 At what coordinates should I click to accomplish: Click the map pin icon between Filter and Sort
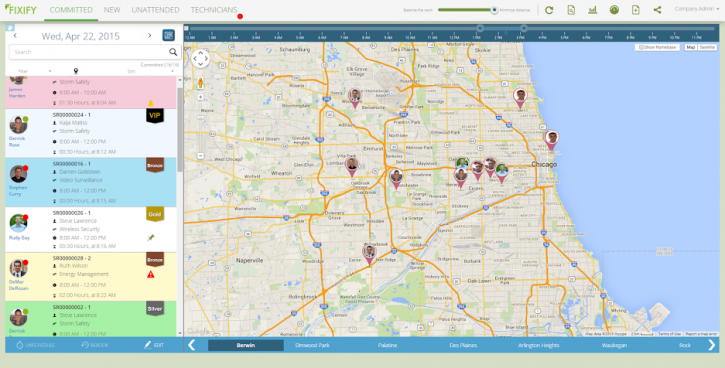pos(75,71)
